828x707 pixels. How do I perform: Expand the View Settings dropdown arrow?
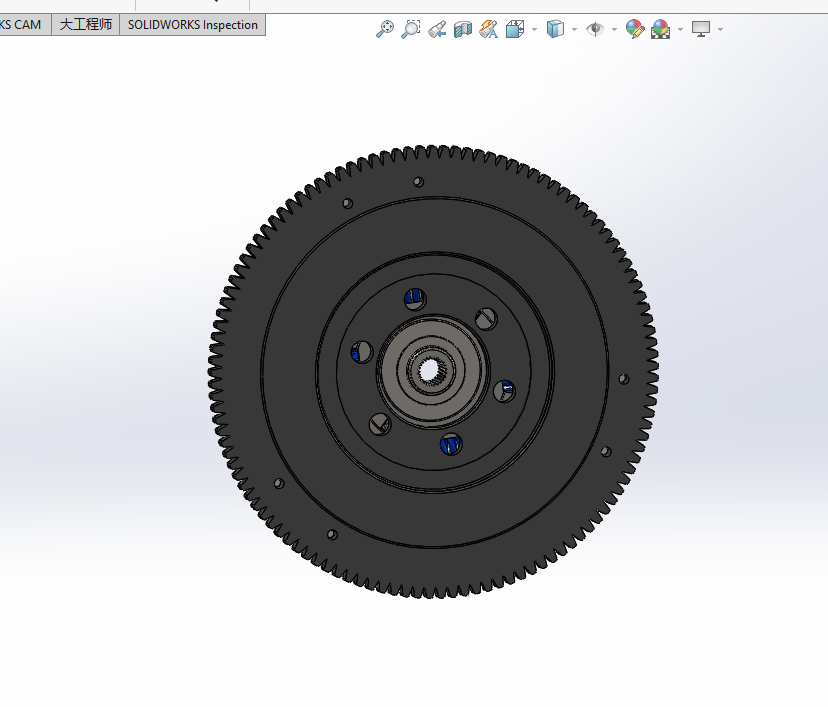(720, 29)
